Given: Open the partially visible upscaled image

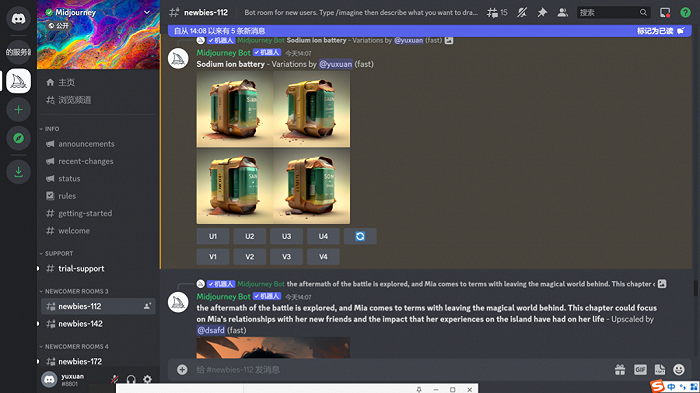Looking at the screenshot, I should tap(273, 348).
